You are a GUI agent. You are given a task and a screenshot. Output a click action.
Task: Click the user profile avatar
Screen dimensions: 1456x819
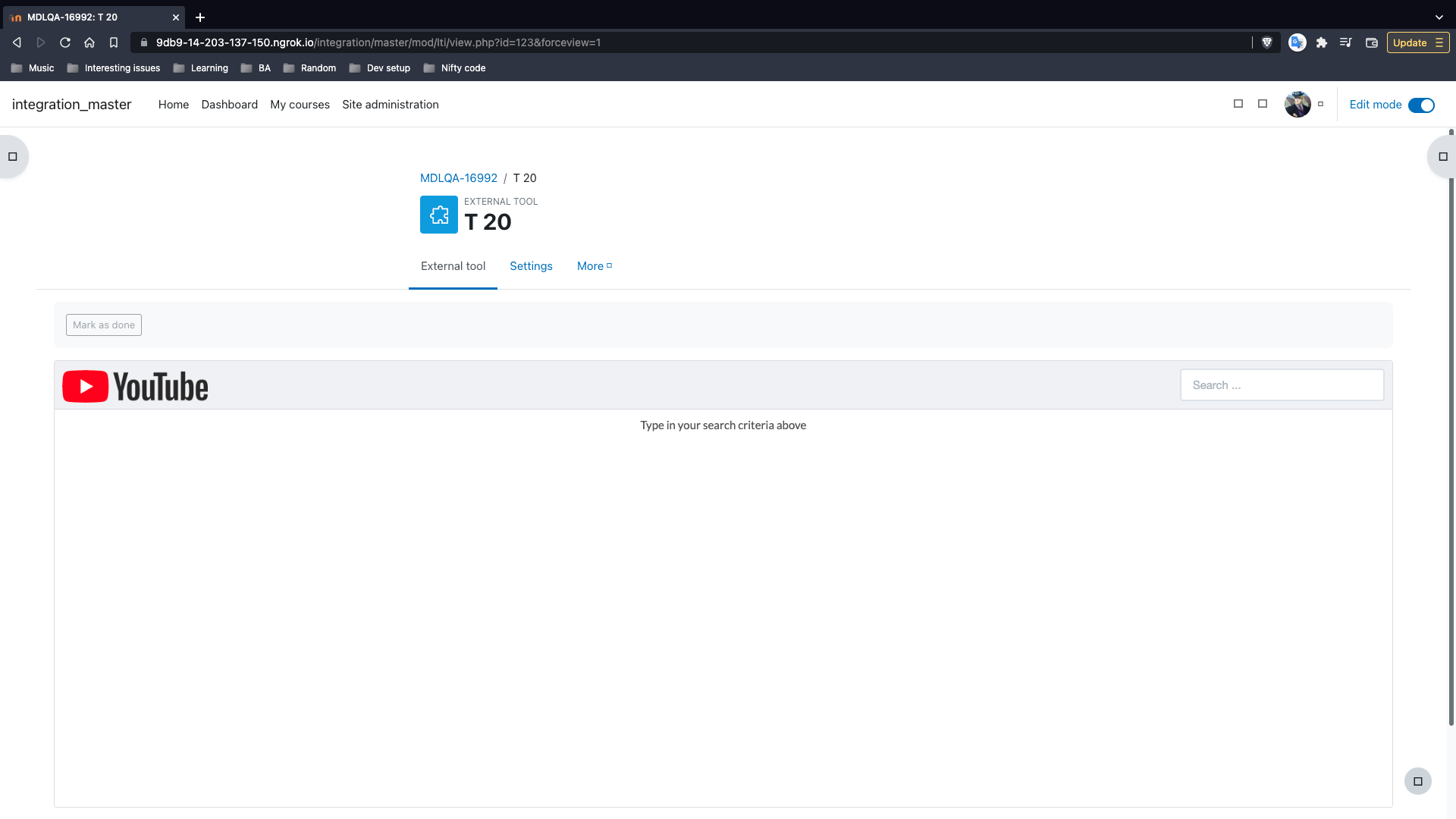pos(1298,105)
